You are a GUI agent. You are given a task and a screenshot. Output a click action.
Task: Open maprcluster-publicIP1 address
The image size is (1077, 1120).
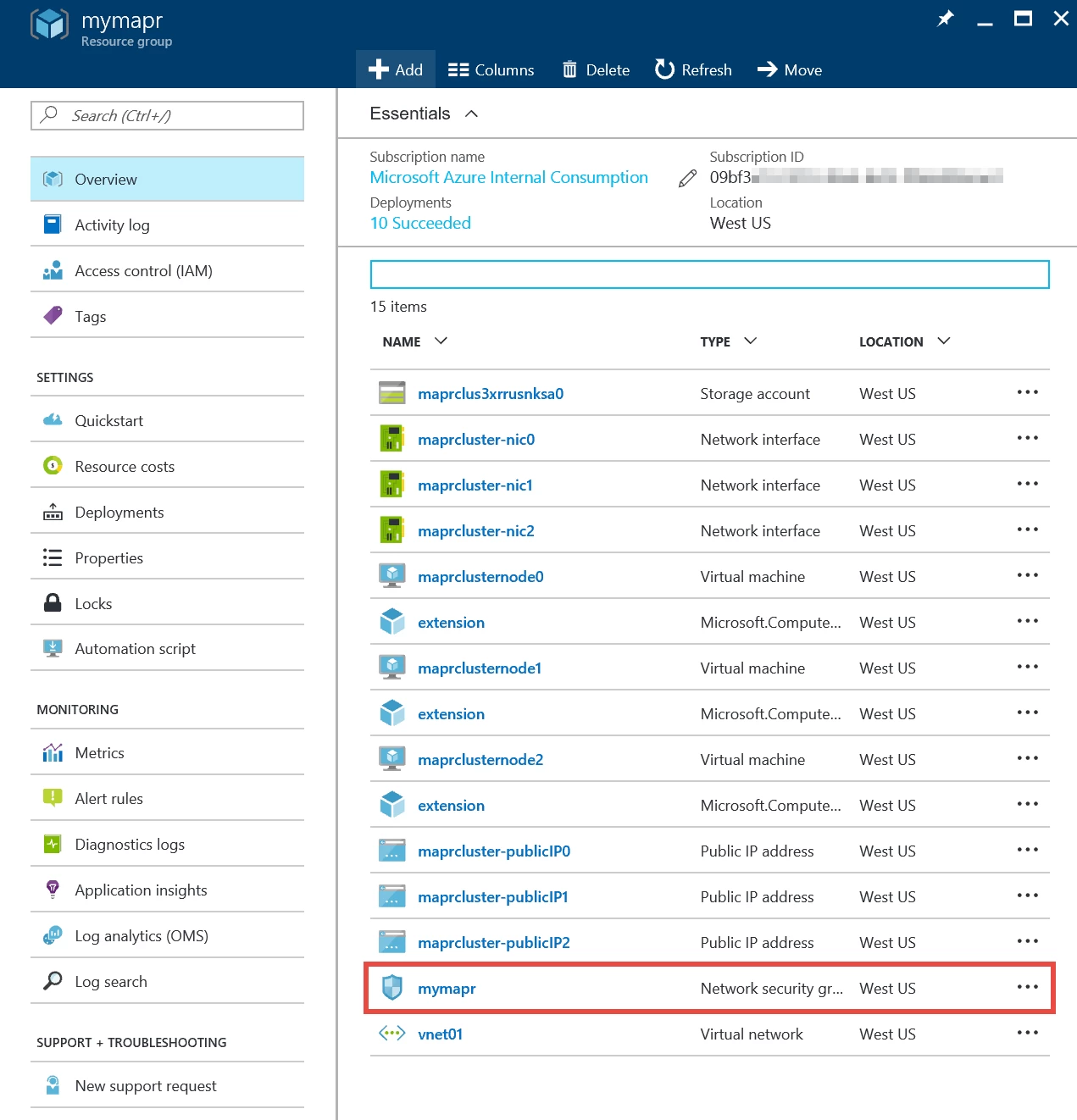pos(493,897)
